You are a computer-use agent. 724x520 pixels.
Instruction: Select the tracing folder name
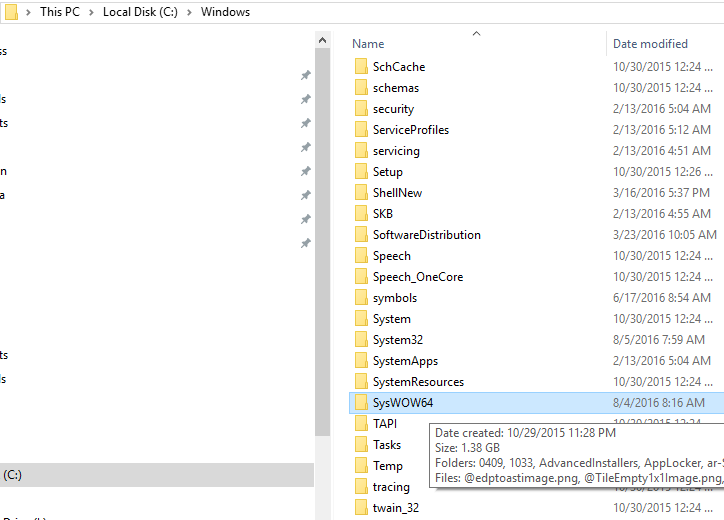[x=391, y=487]
